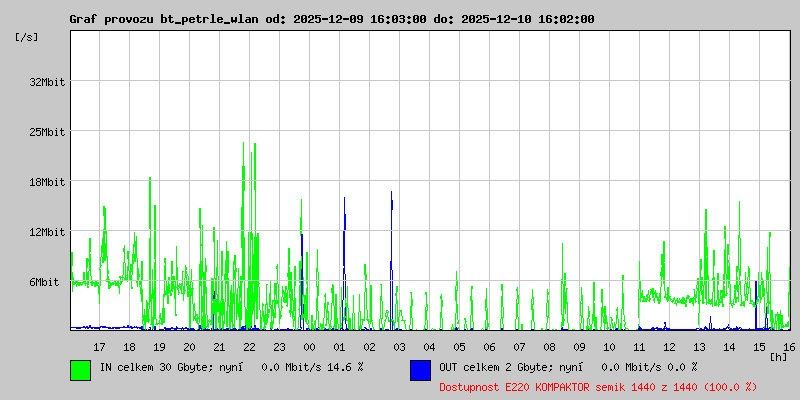Image resolution: width=800 pixels, height=400 pixels.
Task: Click hour 06 on the time axis
Action: pos(489,346)
